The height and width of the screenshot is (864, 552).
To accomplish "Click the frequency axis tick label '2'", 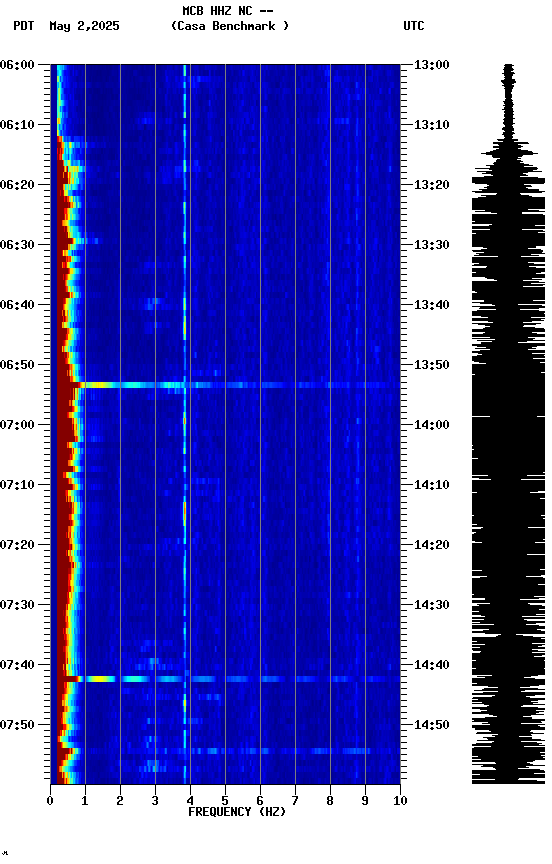I will tap(120, 801).
